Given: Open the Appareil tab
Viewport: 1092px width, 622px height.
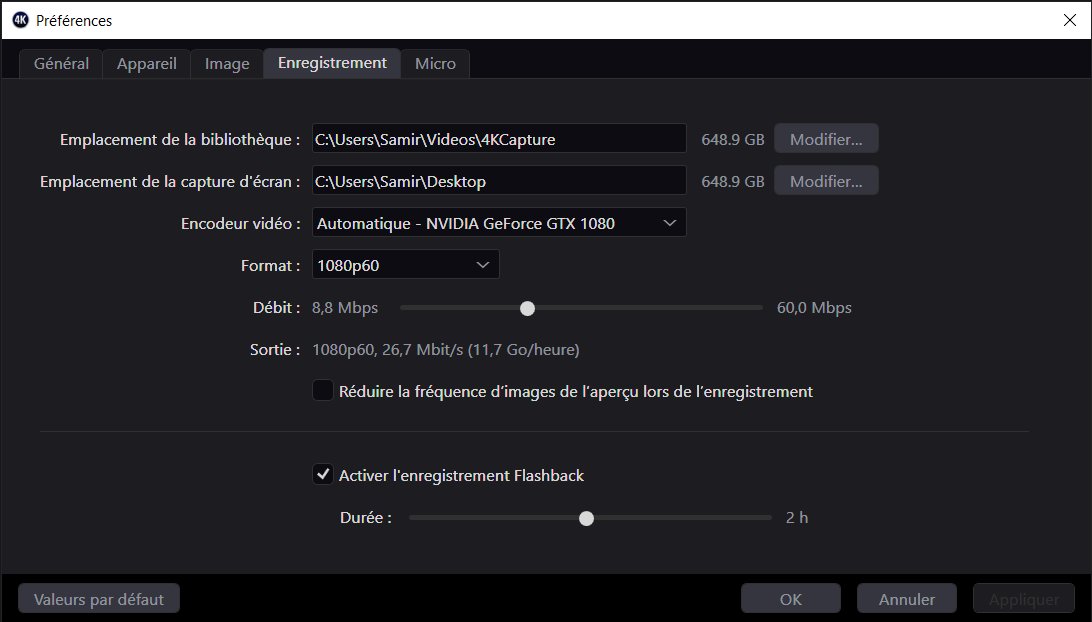Looking at the screenshot, I should pyautogui.click(x=146, y=64).
